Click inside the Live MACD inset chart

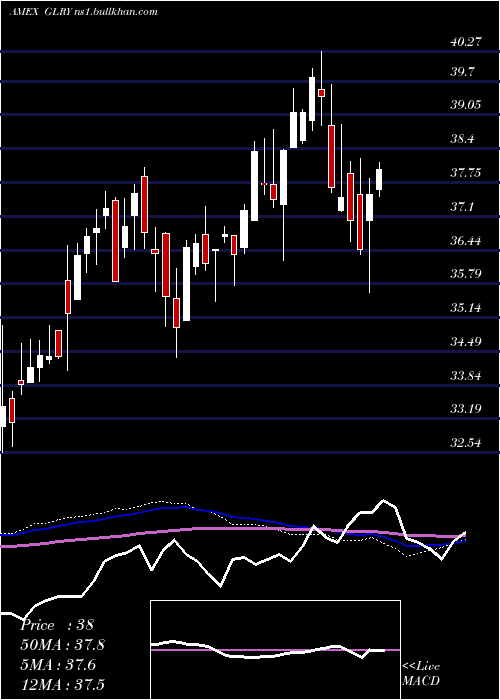[x=275, y=650]
